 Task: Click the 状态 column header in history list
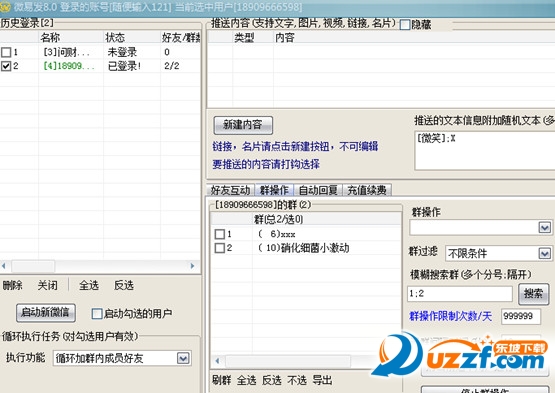click(132, 38)
